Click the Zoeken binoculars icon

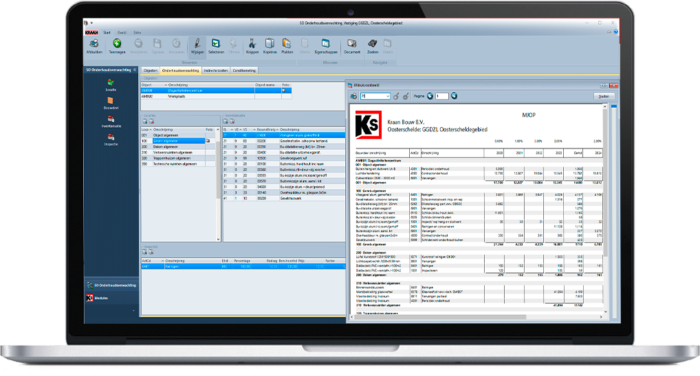(373, 46)
